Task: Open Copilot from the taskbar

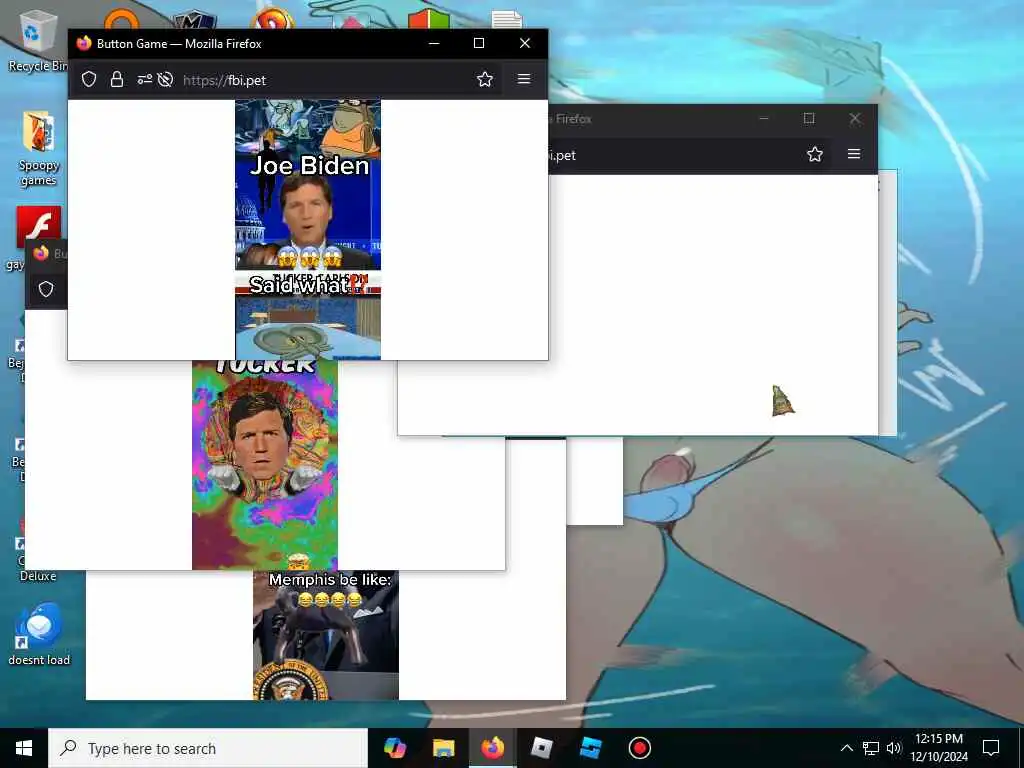Action: (394, 748)
